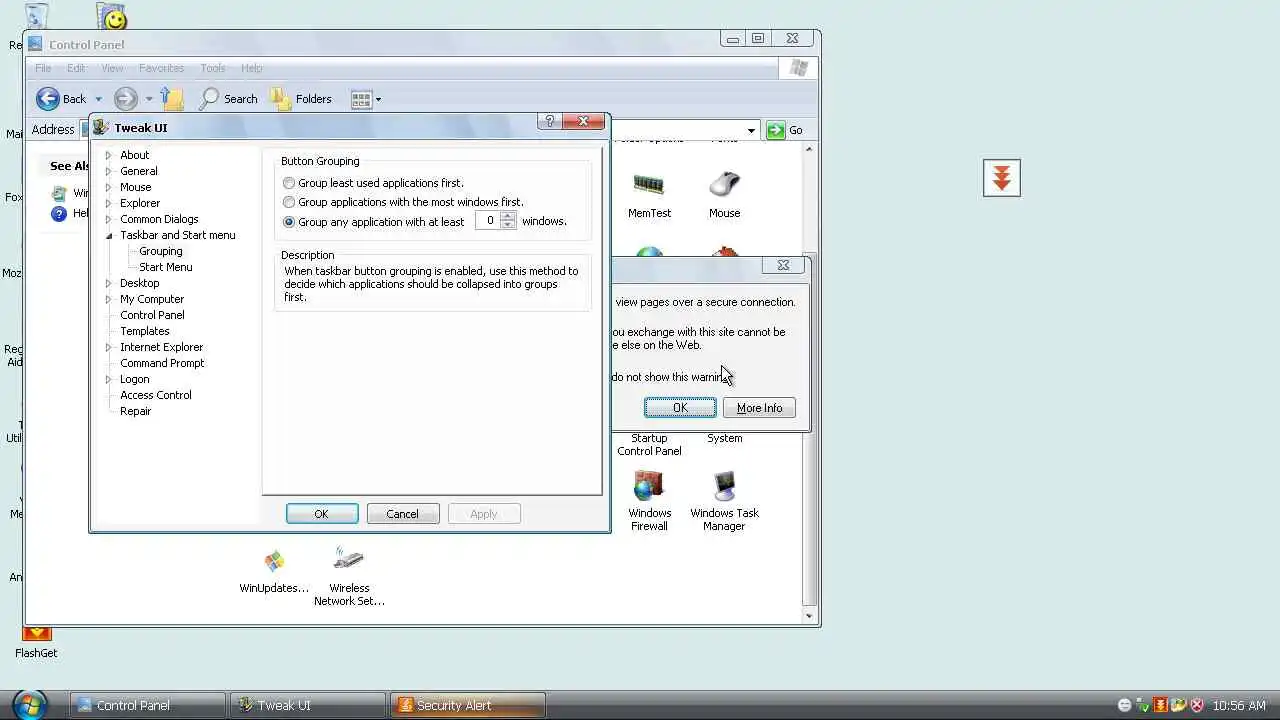Screen dimensions: 1280x720
Task: Switch to Security Alert taskbar button
Action: [x=468, y=705]
